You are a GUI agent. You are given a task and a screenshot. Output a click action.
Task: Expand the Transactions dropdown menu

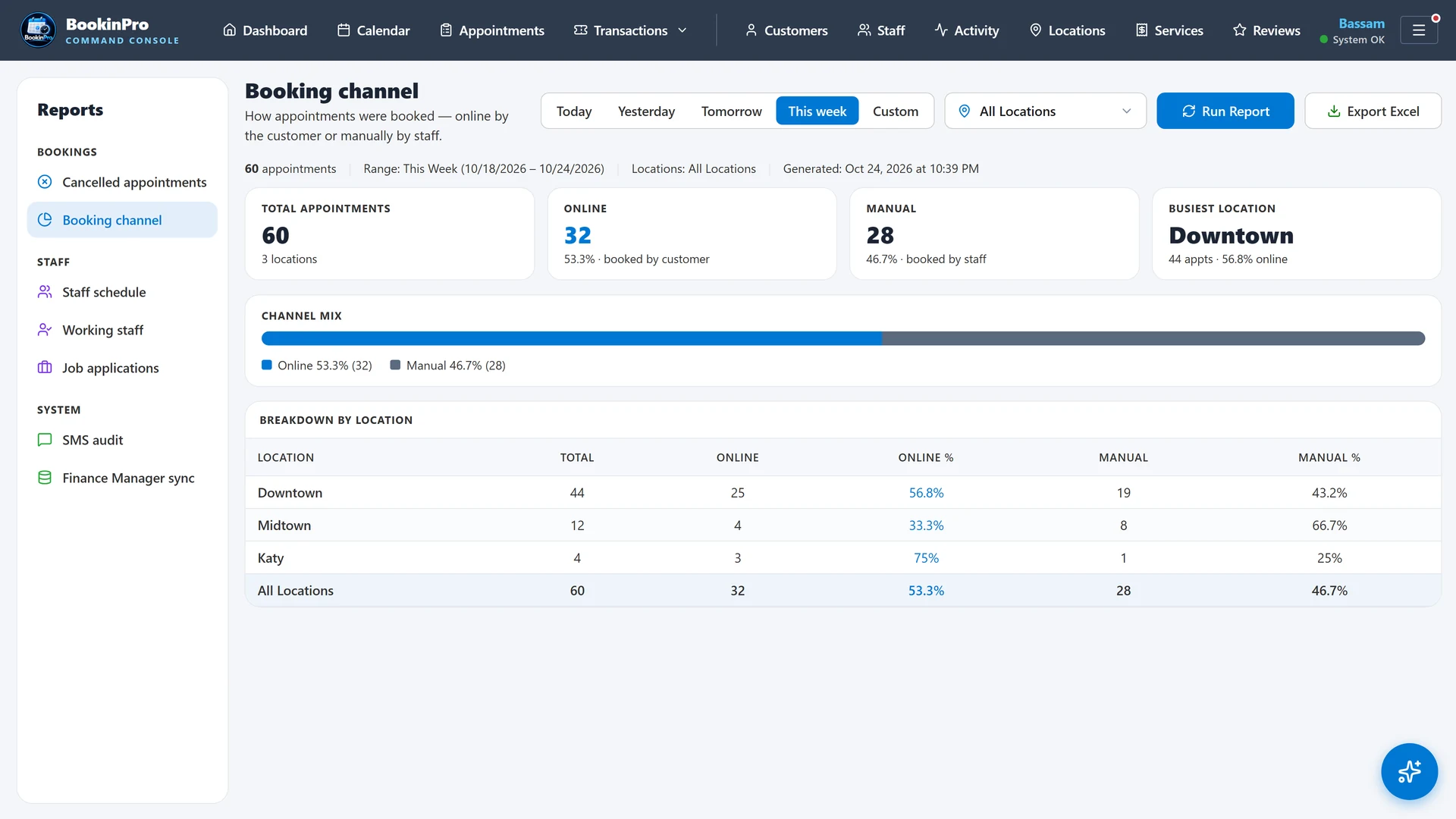[x=630, y=30]
